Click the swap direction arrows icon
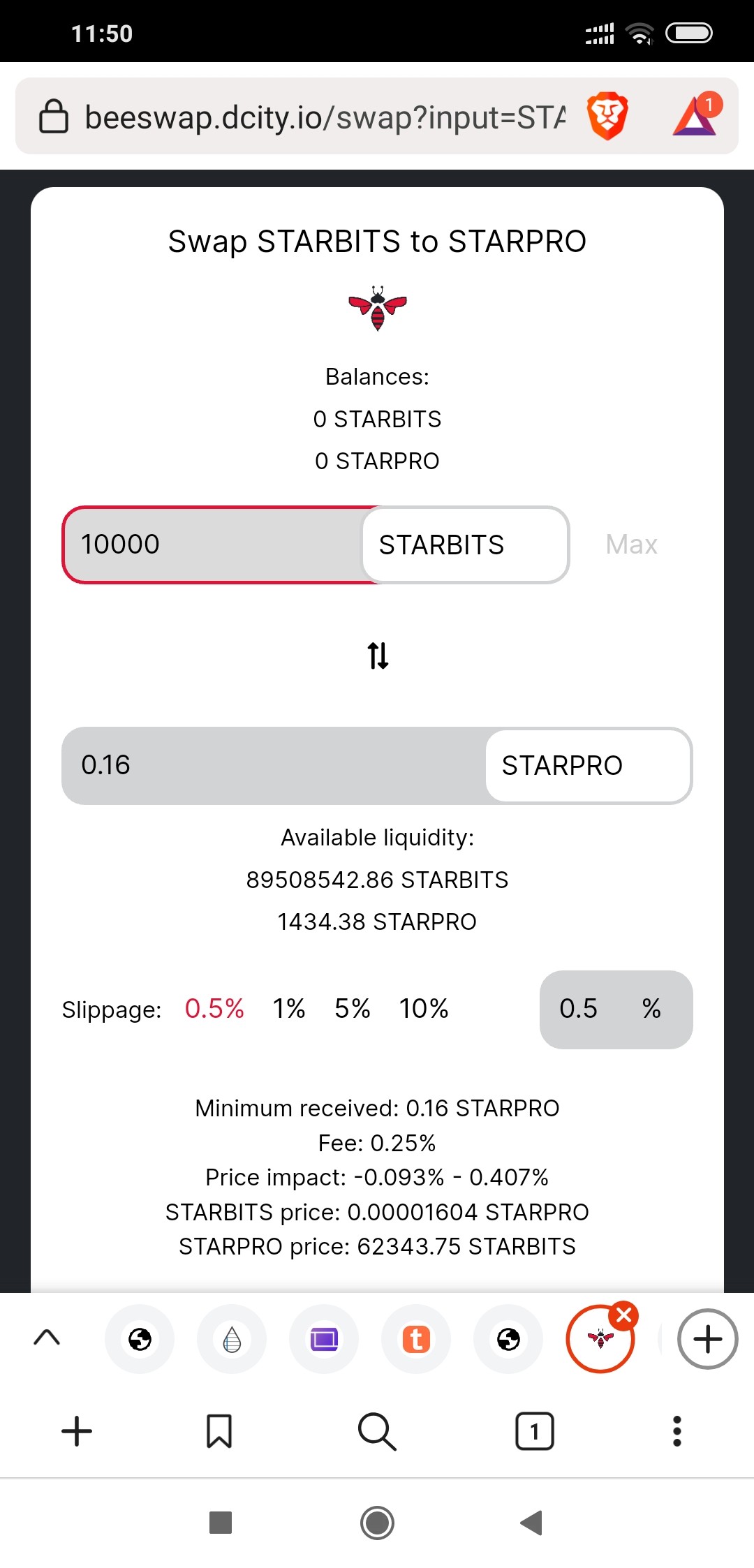754x1568 pixels. tap(378, 656)
